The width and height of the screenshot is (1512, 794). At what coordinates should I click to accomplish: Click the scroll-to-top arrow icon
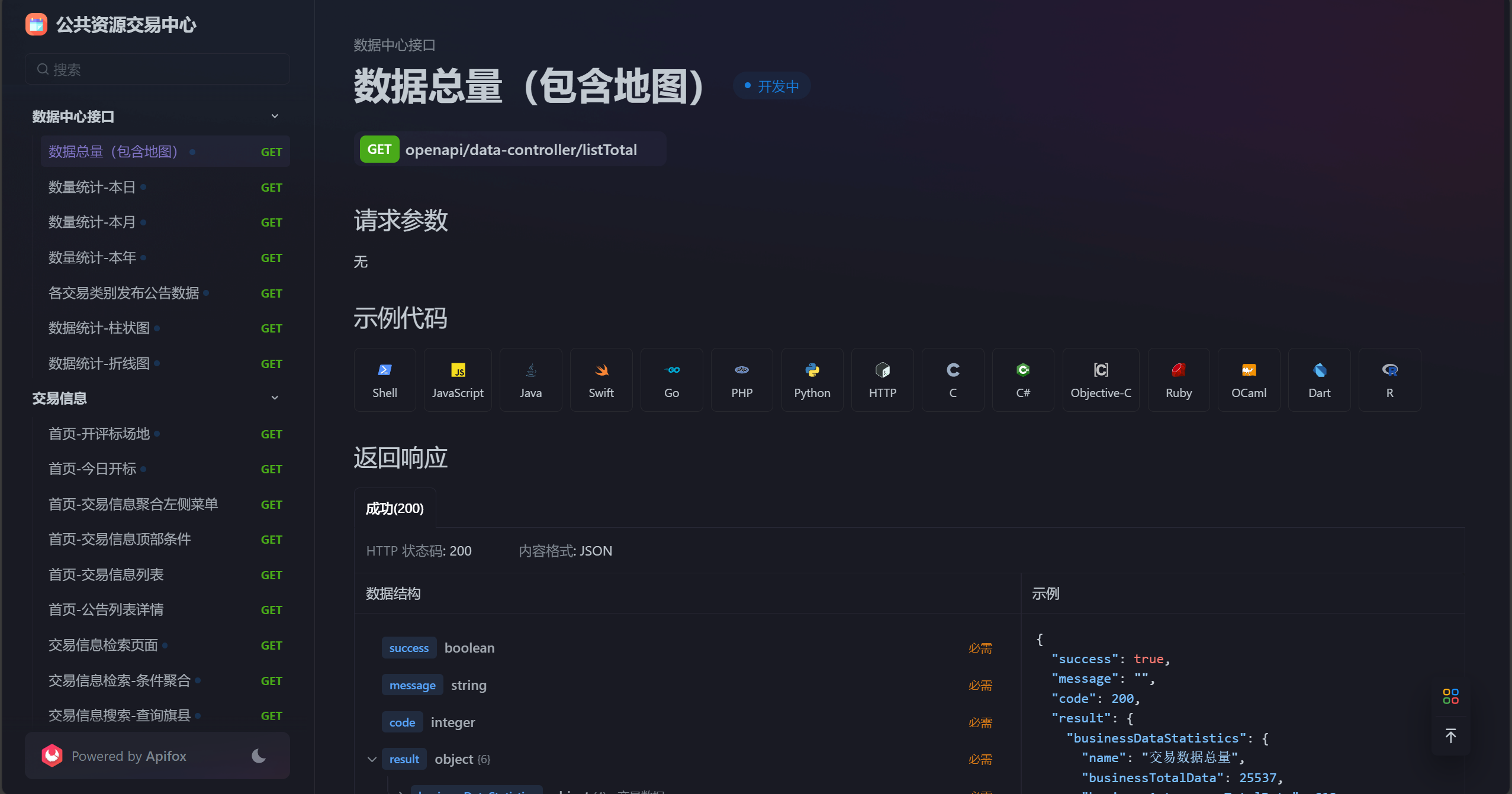[x=1450, y=736]
